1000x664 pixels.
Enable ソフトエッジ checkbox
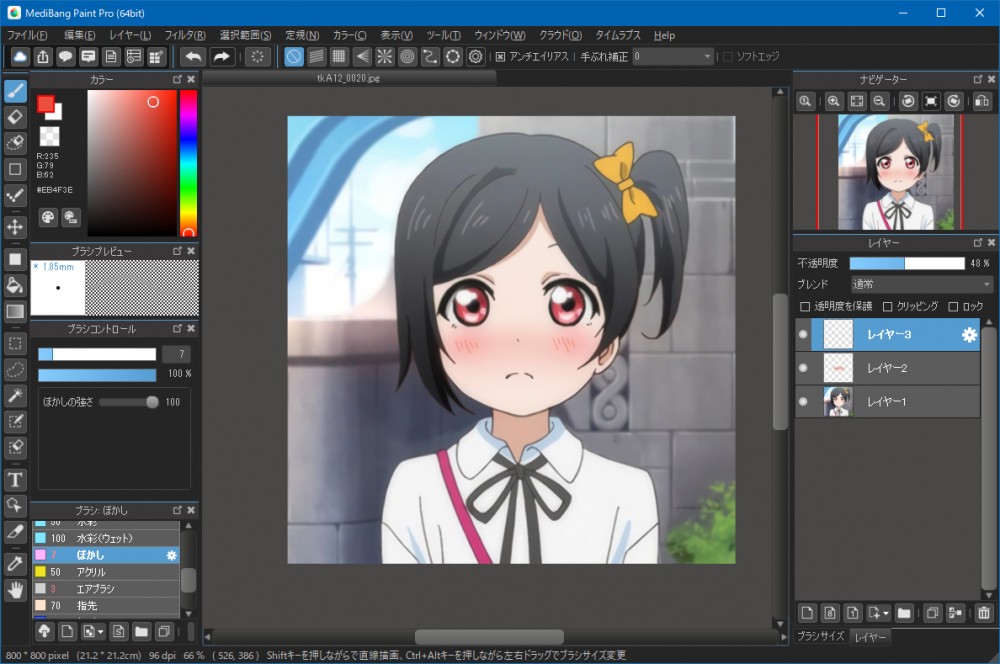728,57
